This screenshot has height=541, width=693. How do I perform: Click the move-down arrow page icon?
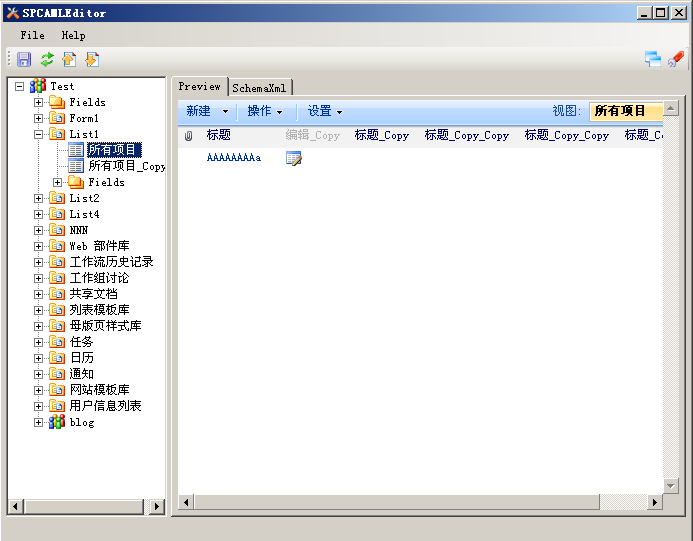tap(92, 59)
